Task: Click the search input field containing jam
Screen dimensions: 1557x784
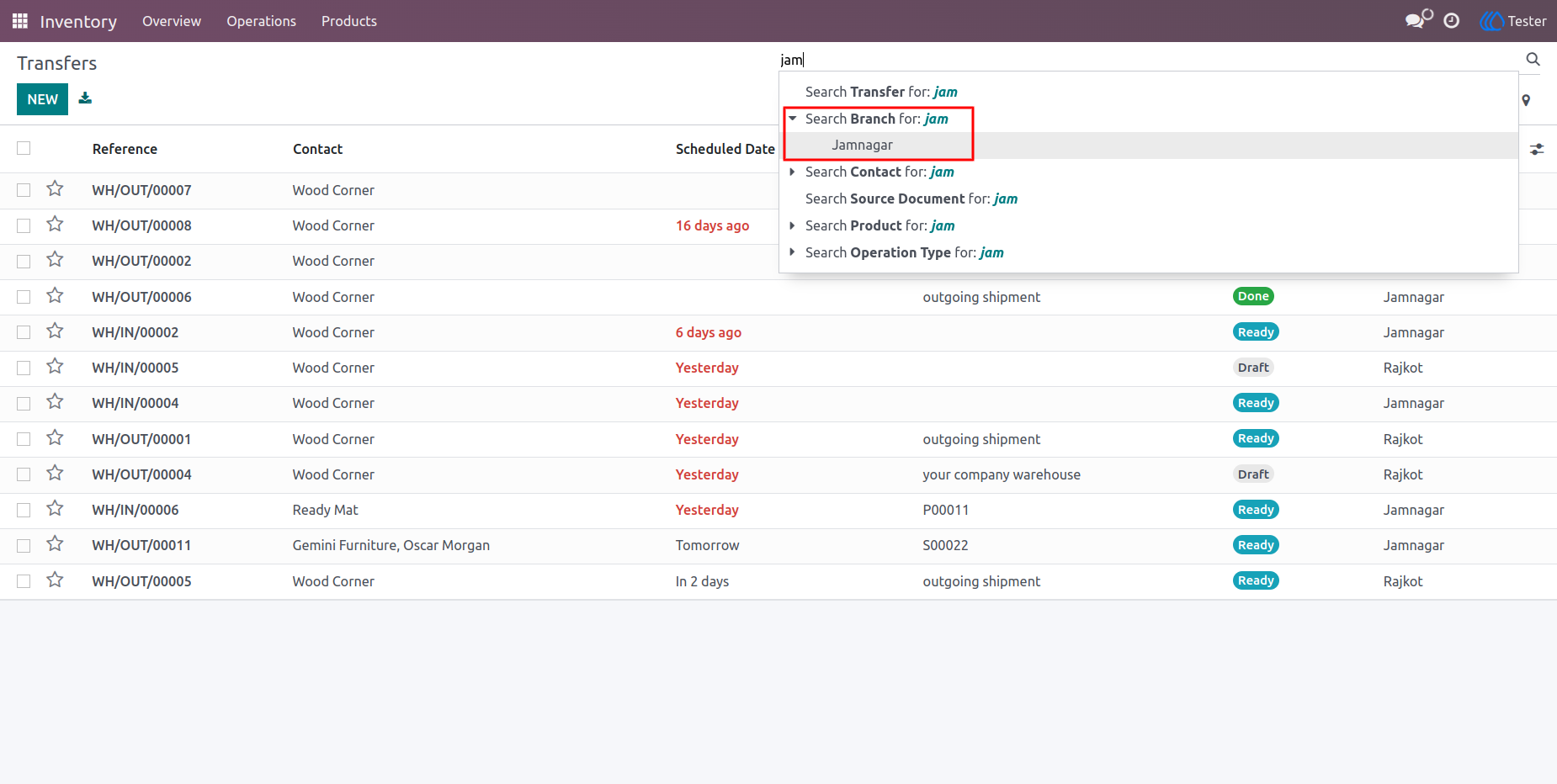Action: tap(1149, 60)
